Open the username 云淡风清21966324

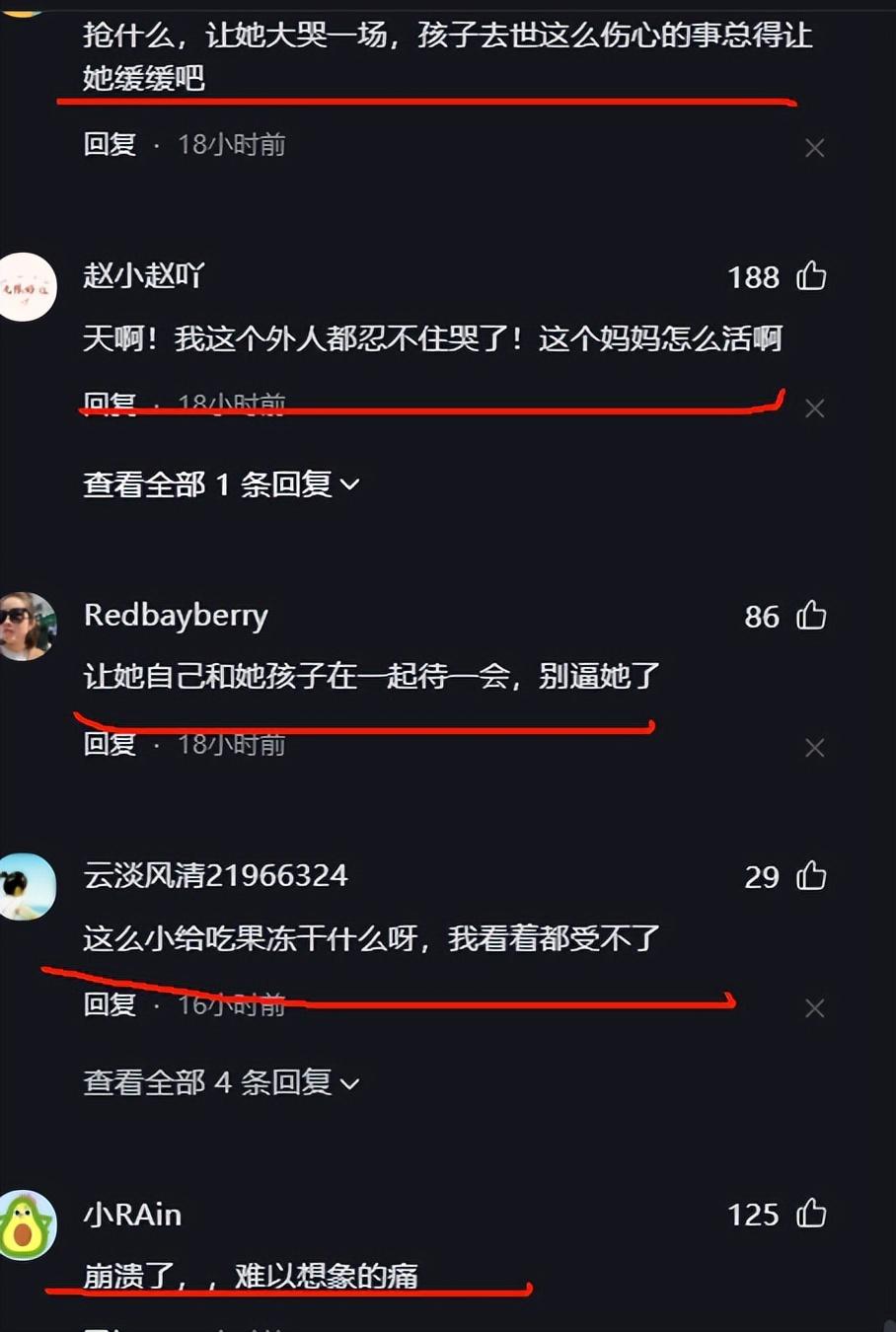(x=215, y=875)
